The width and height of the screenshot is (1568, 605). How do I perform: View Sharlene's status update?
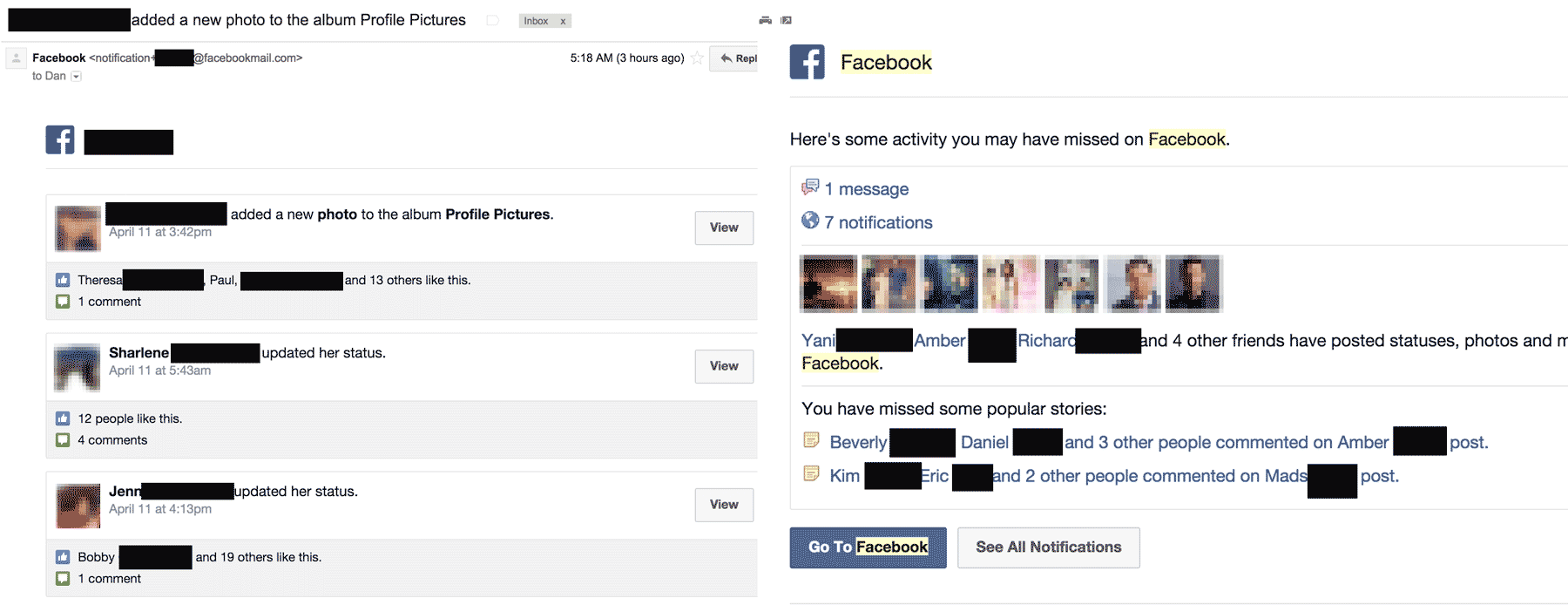724,366
